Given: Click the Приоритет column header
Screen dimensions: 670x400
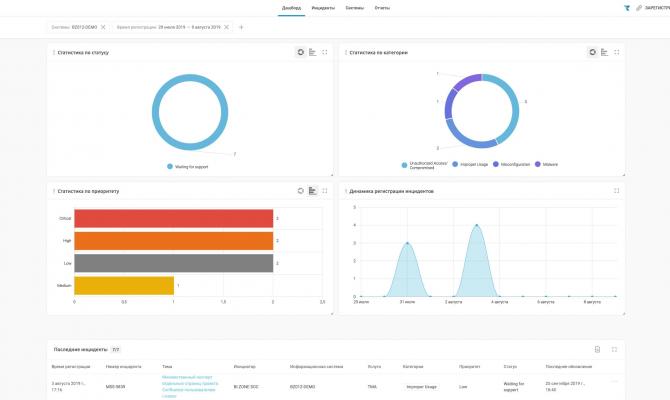Looking at the screenshot, I should (x=470, y=367).
